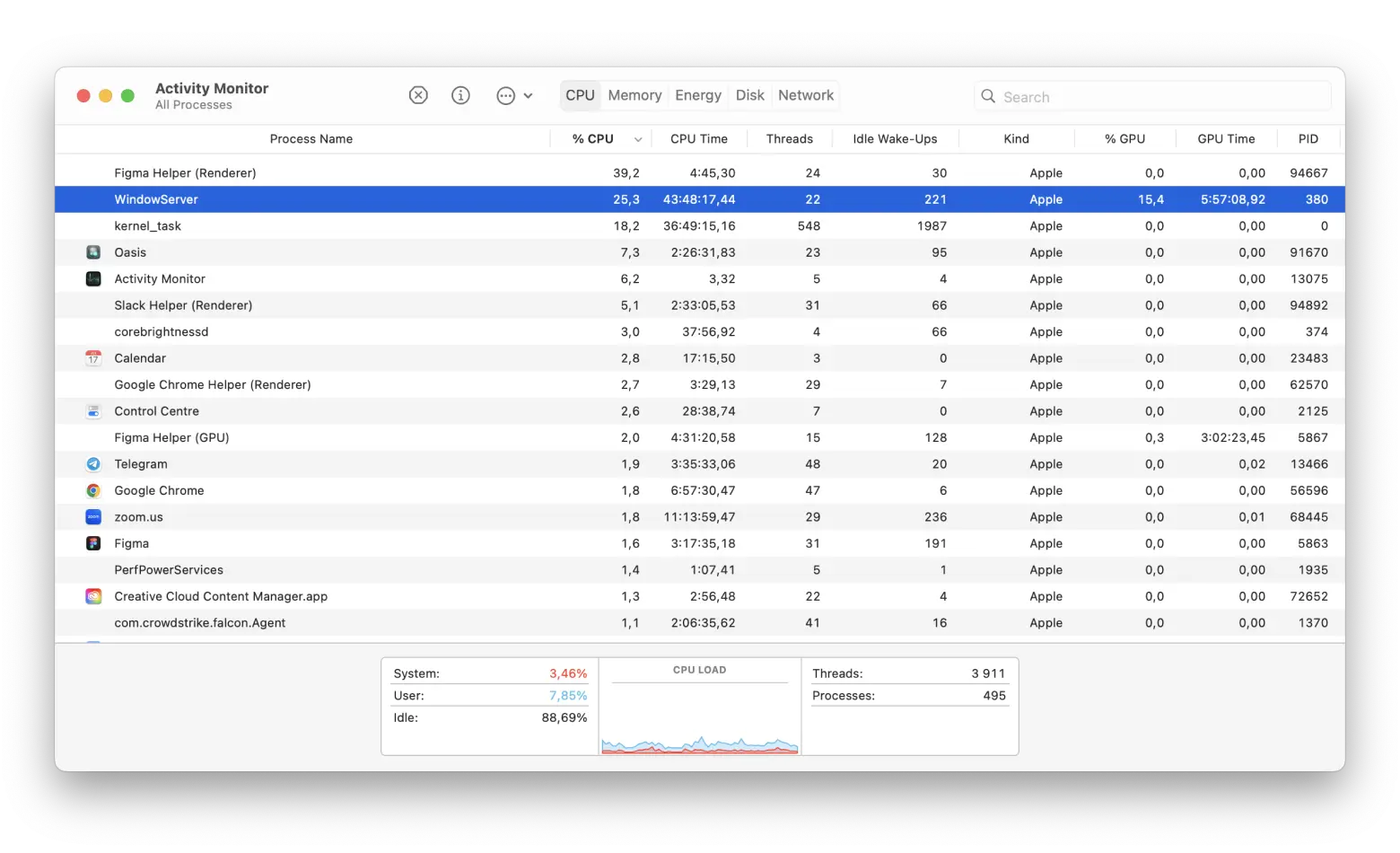This screenshot has width=1400, height=853.
Task: Select the WindowServer process name
Action: [x=156, y=199]
